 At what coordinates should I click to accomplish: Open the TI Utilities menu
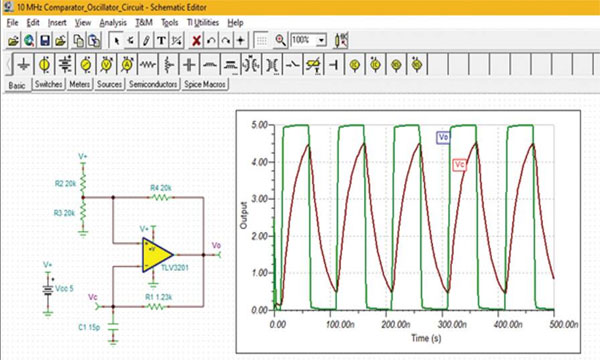coord(202,23)
